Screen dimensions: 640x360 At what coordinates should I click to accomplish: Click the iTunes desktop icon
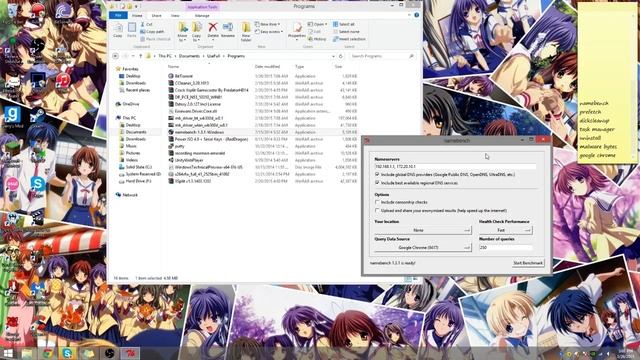pyautogui.click(x=62, y=81)
